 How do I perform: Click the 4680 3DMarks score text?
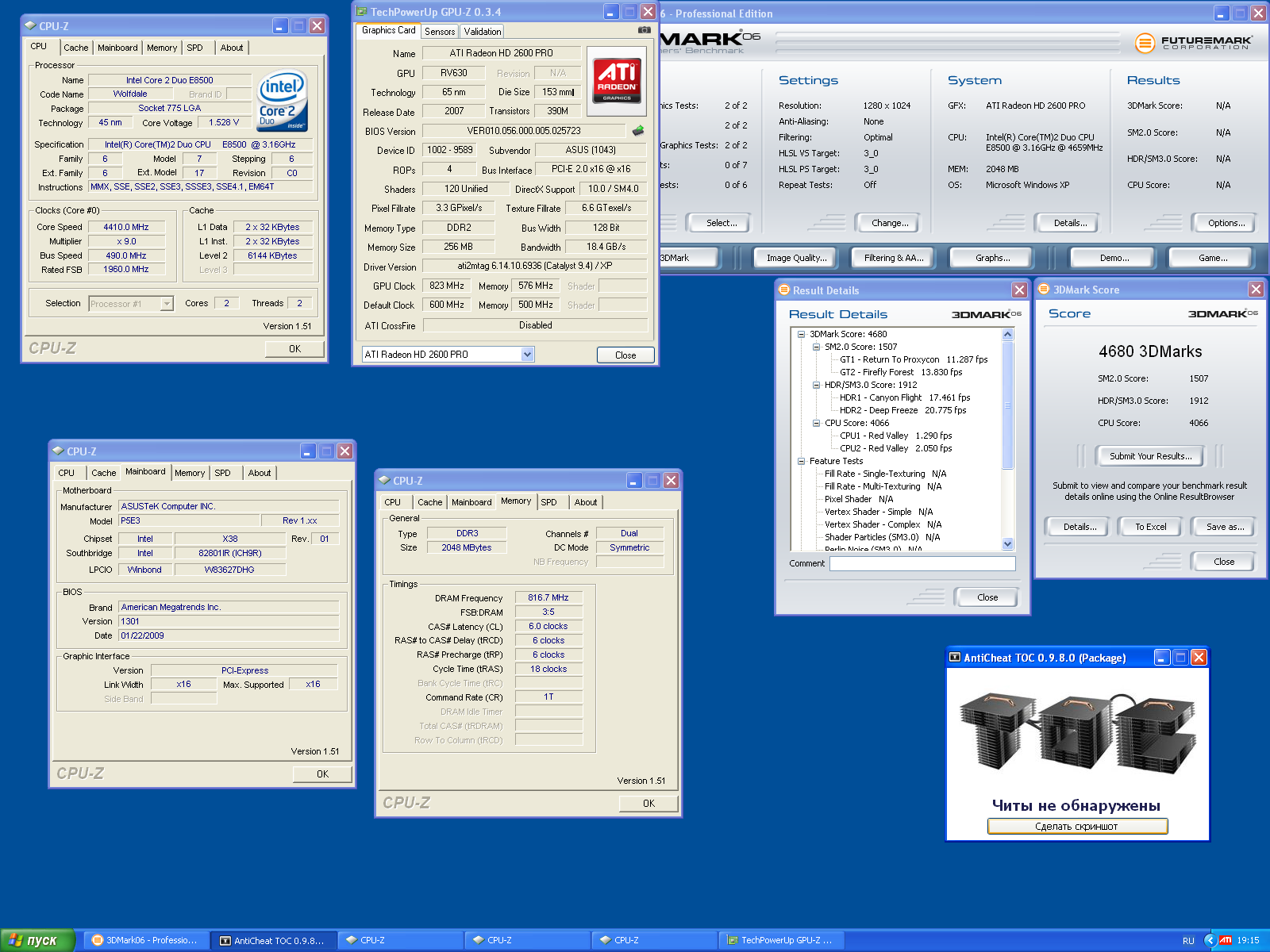[1149, 351]
